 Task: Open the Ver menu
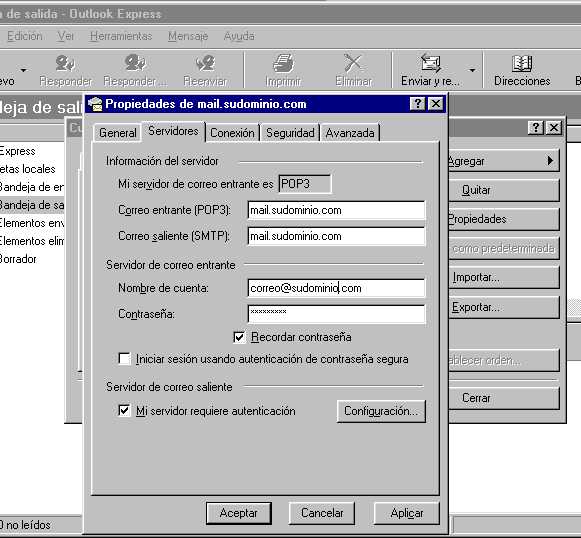tap(66, 36)
